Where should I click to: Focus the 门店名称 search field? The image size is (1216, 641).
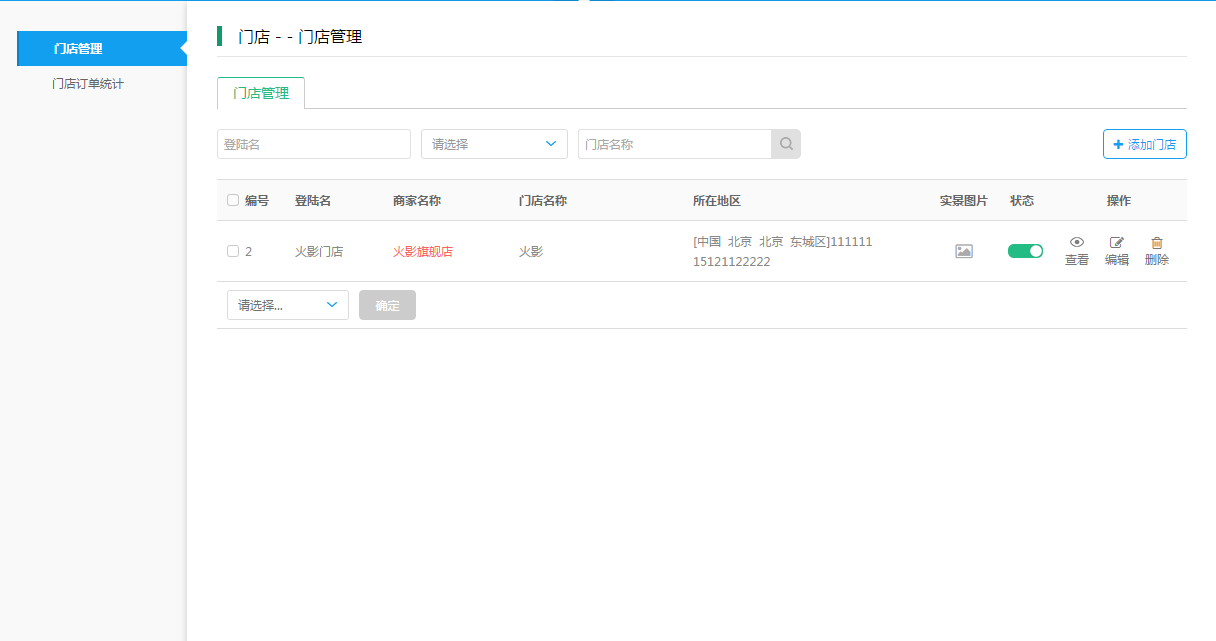pyautogui.click(x=674, y=144)
